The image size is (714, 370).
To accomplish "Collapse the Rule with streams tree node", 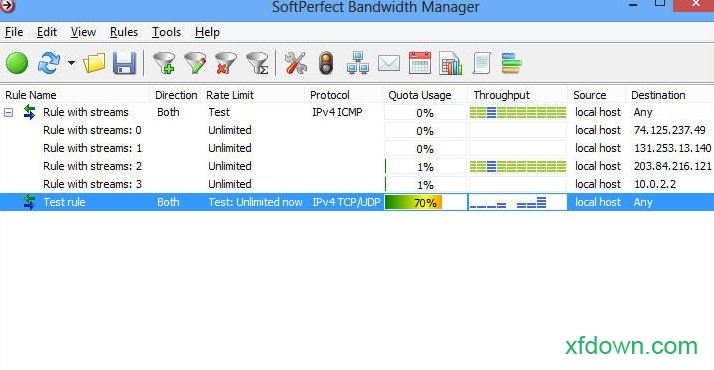I will point(9,112).
